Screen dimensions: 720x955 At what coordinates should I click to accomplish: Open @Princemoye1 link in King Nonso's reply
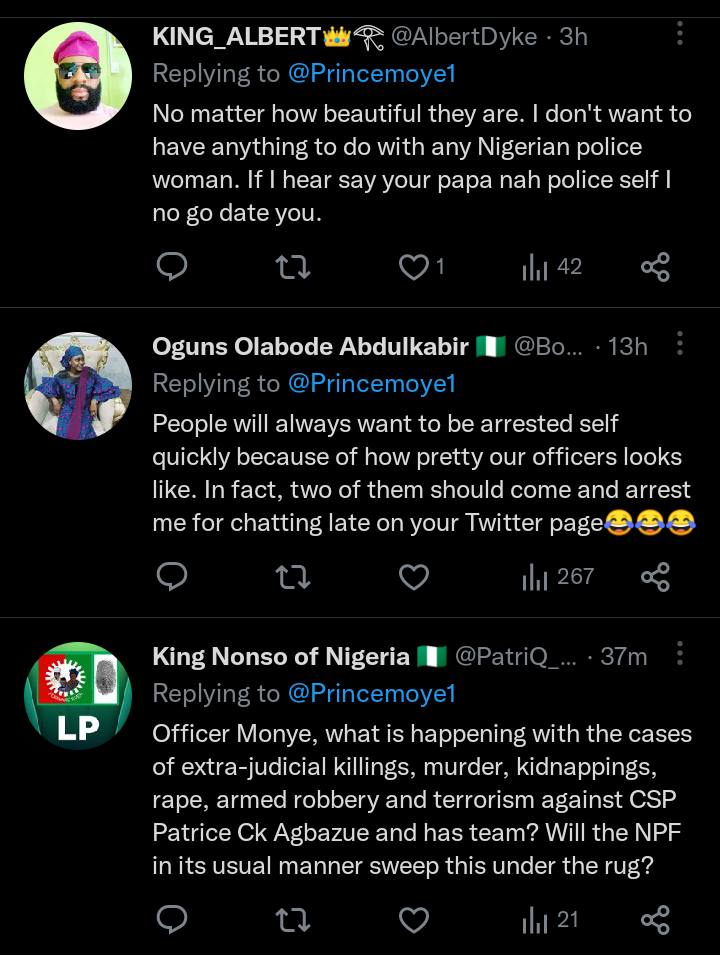click(372, 693)
